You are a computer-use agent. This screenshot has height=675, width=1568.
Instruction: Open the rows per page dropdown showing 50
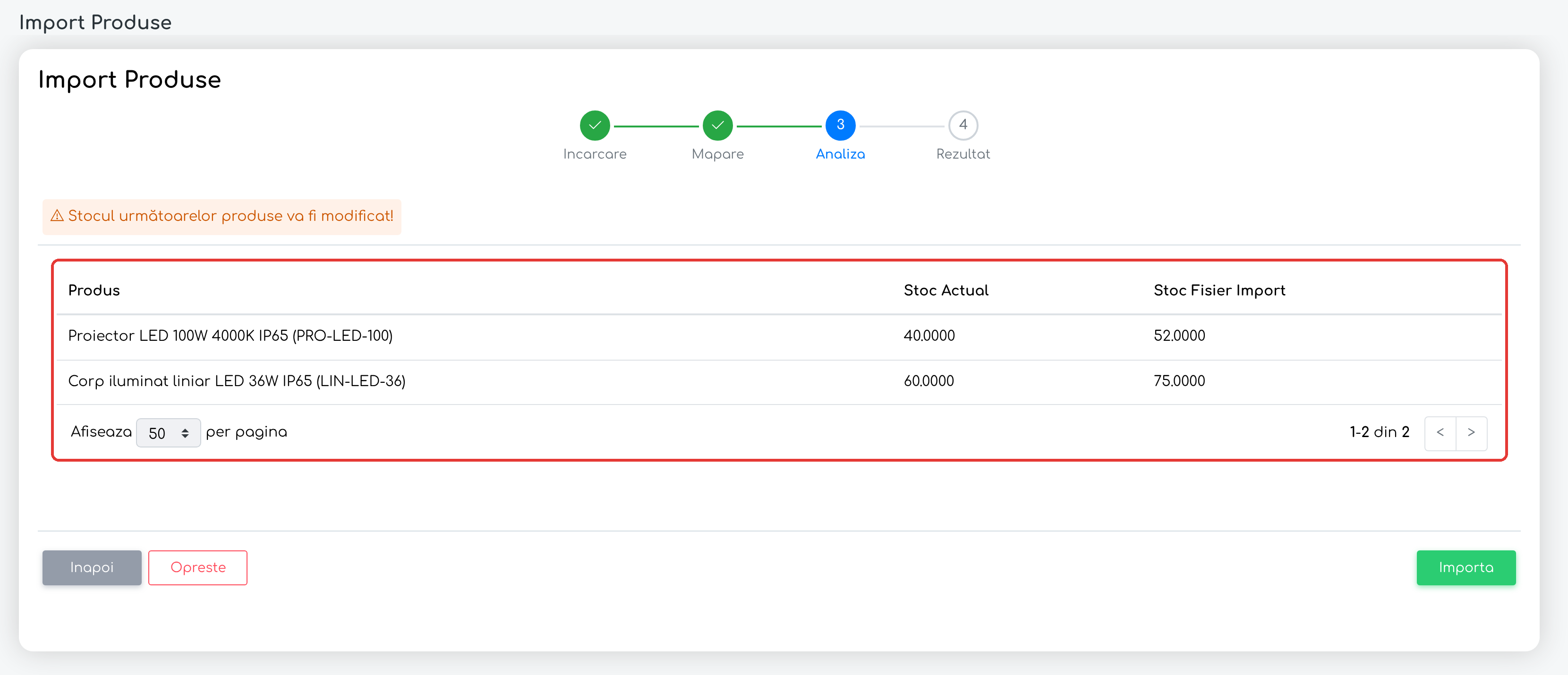168,433
